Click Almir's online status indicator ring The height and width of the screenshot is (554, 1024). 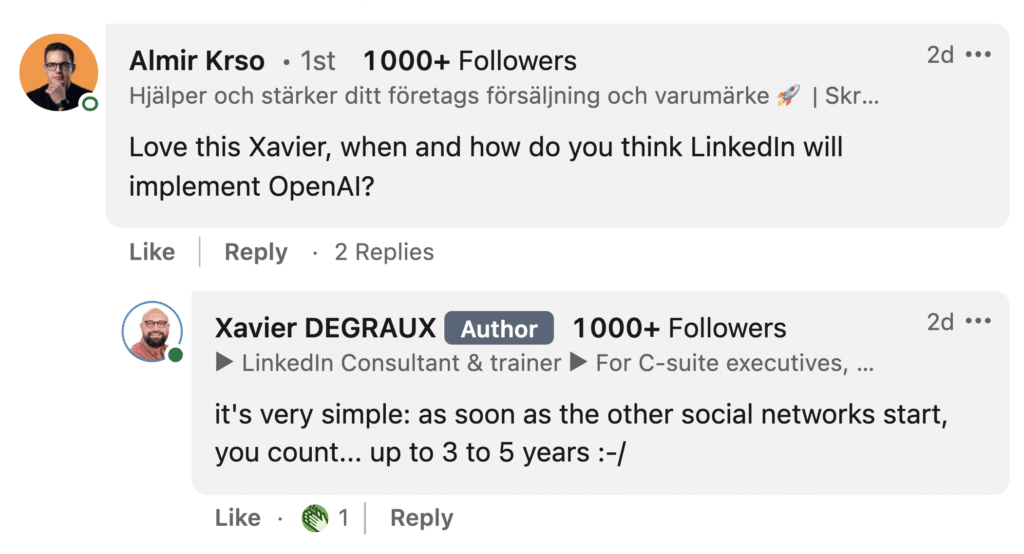pos(90,103)
